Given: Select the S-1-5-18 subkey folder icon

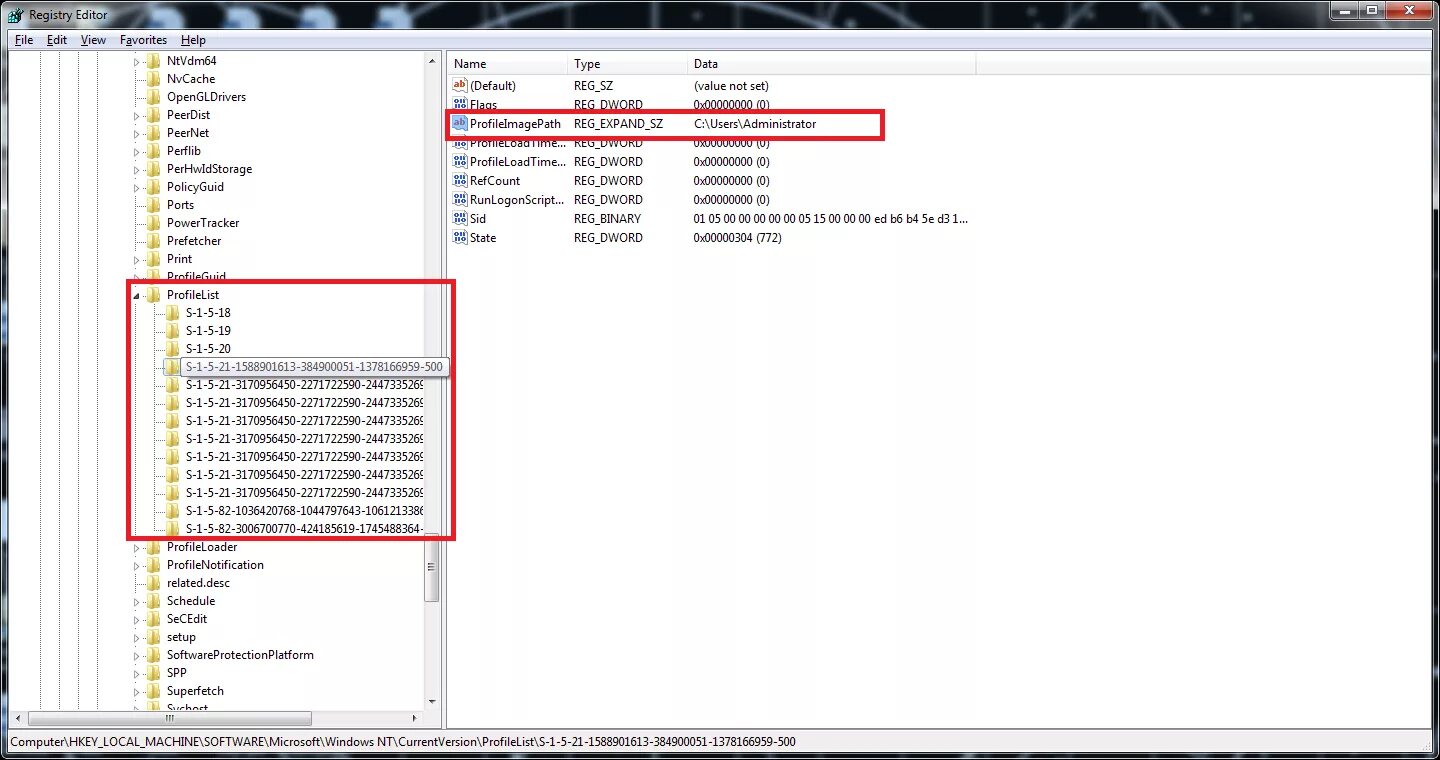Looking at the screenshot, I should [x=172, y=313].
